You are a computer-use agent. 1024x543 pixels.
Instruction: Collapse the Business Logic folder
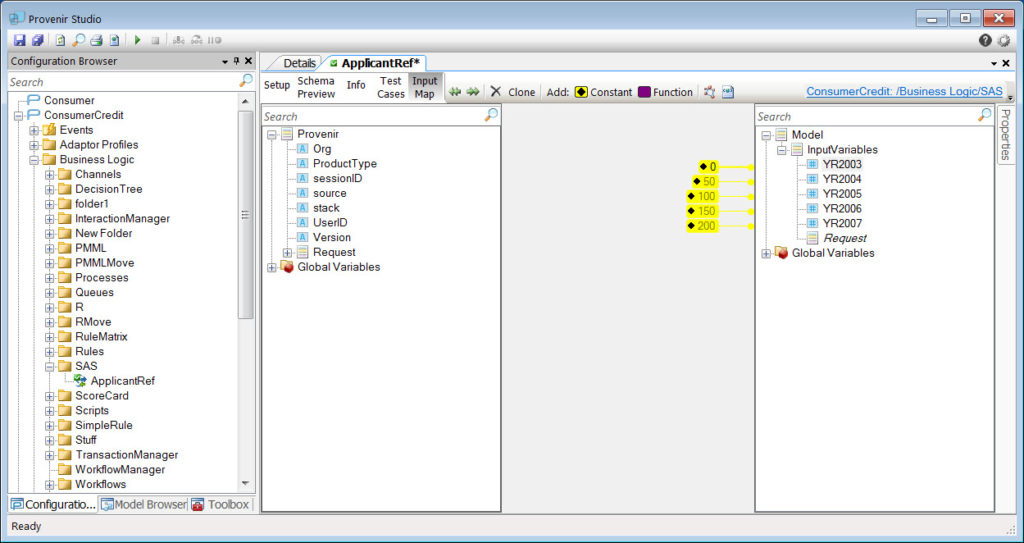[x=34, y=159]
